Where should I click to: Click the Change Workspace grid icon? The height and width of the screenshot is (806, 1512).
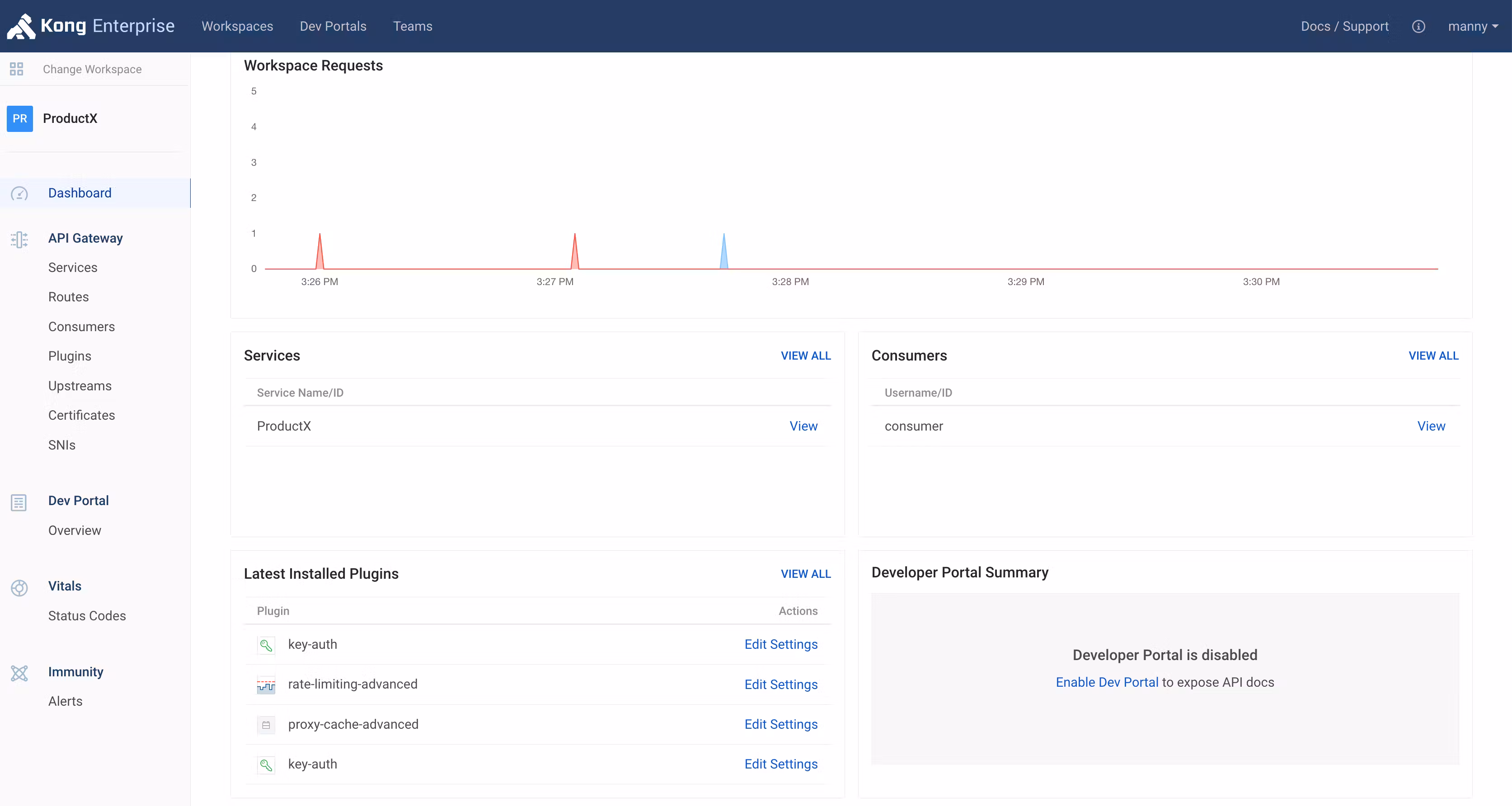pyautogui.click(x=16, y=69)
